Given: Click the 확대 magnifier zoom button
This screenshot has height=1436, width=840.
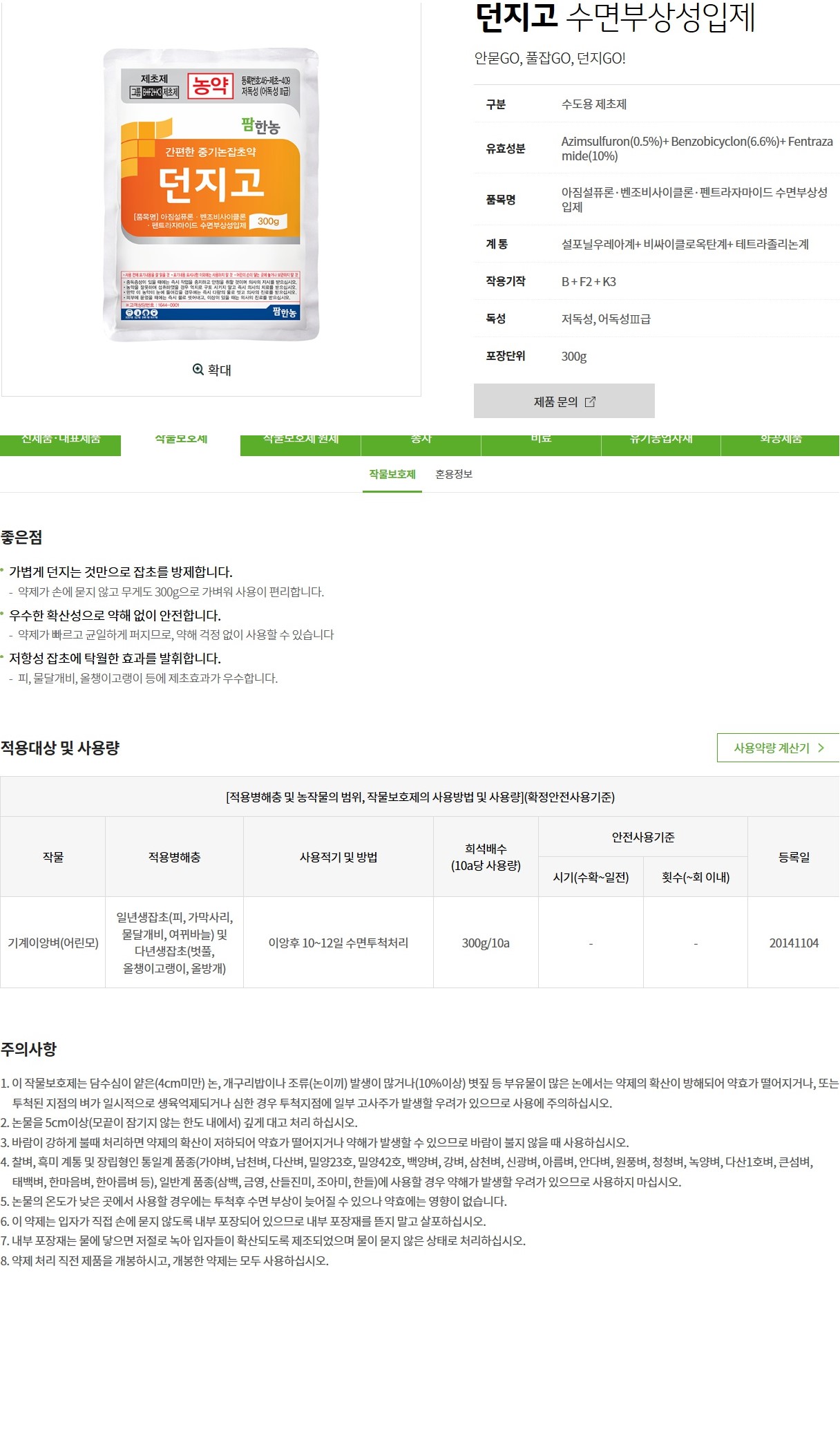Looking at the screenshot, I should point(212,370).
